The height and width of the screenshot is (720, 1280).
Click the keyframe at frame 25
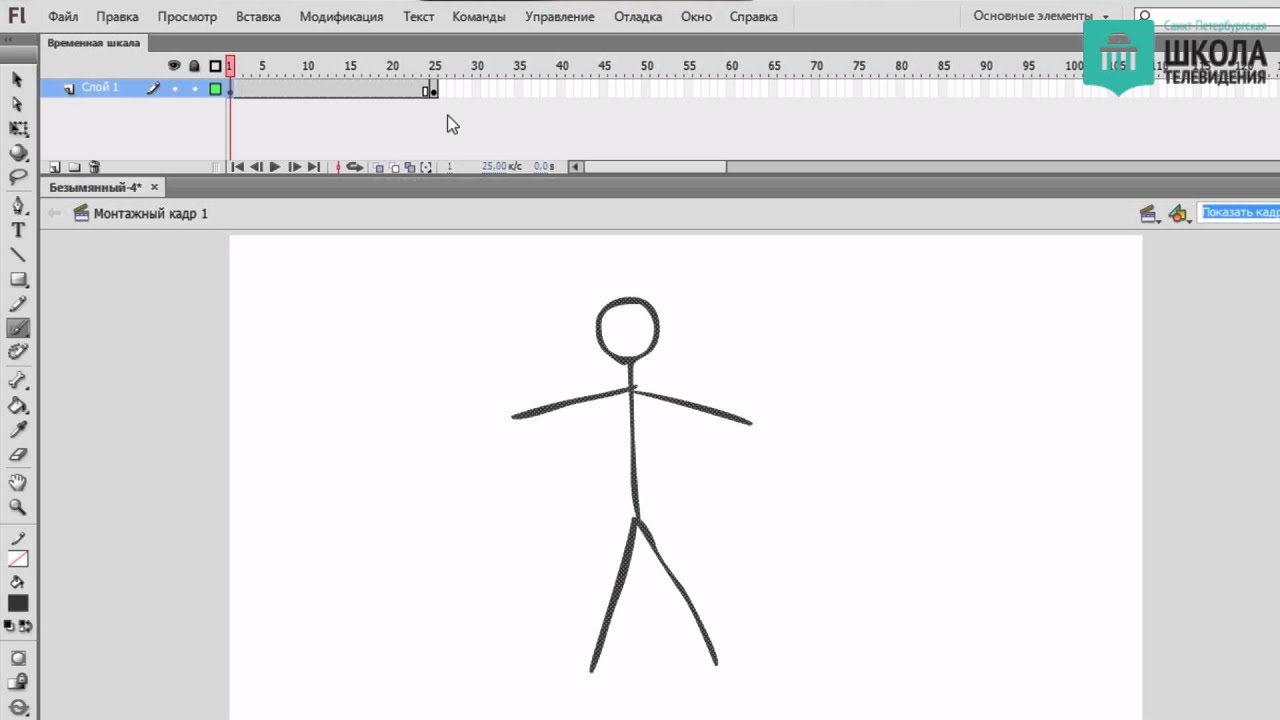433,91
